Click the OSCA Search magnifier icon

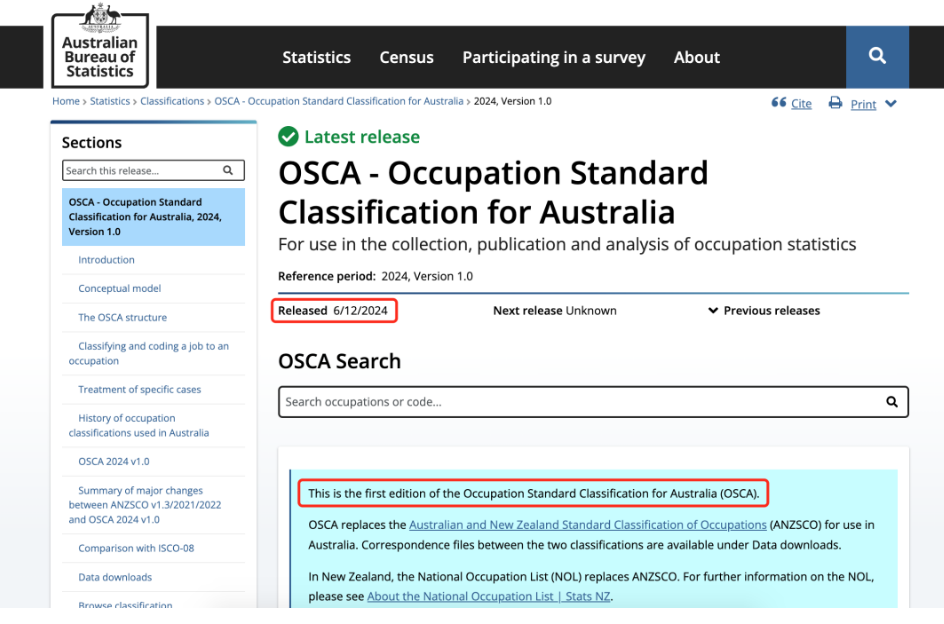[x=892, y=402]
